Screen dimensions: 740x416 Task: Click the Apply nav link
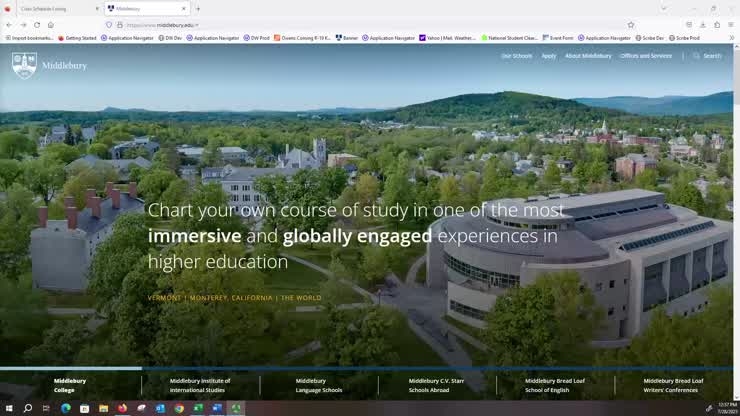548,56
